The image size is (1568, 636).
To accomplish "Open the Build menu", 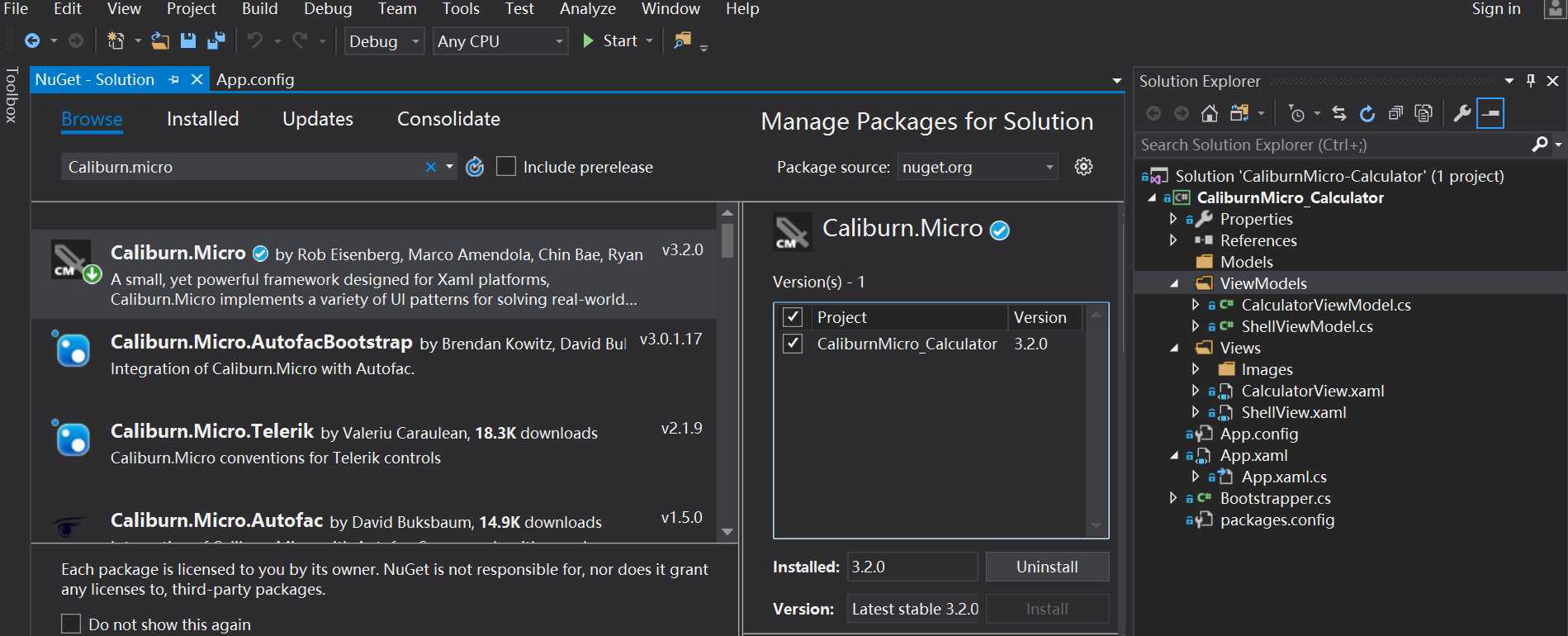I will (259, 9).
